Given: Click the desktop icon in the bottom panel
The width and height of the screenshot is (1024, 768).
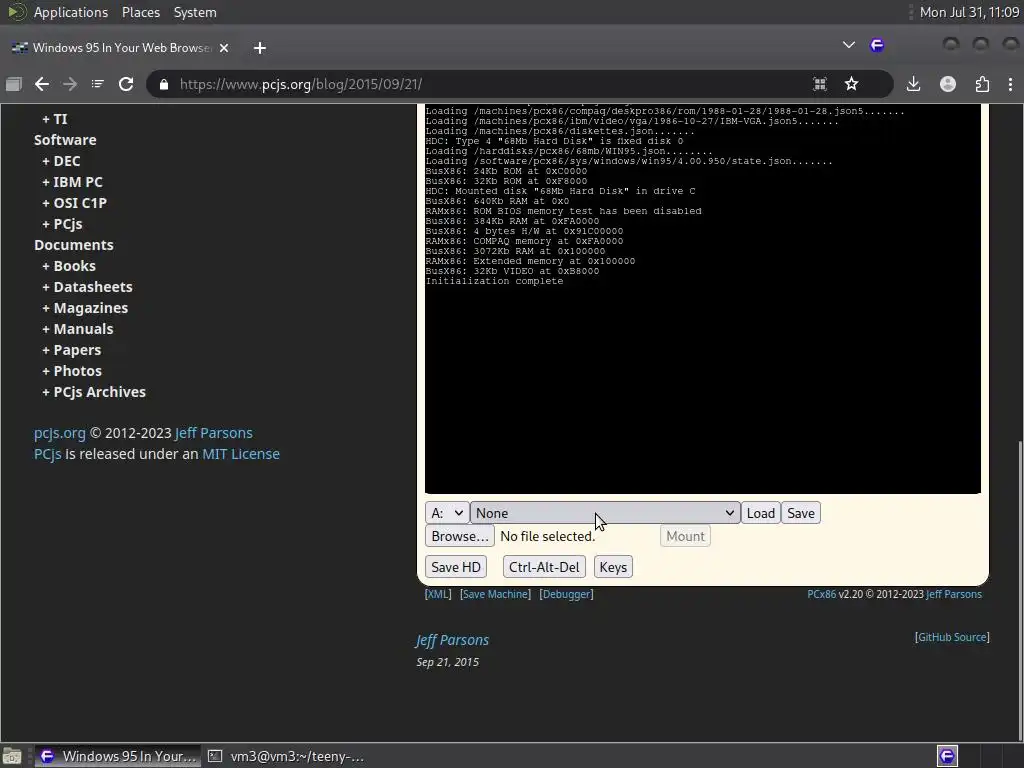Looking at the screenshot, I should click(12, 756).
